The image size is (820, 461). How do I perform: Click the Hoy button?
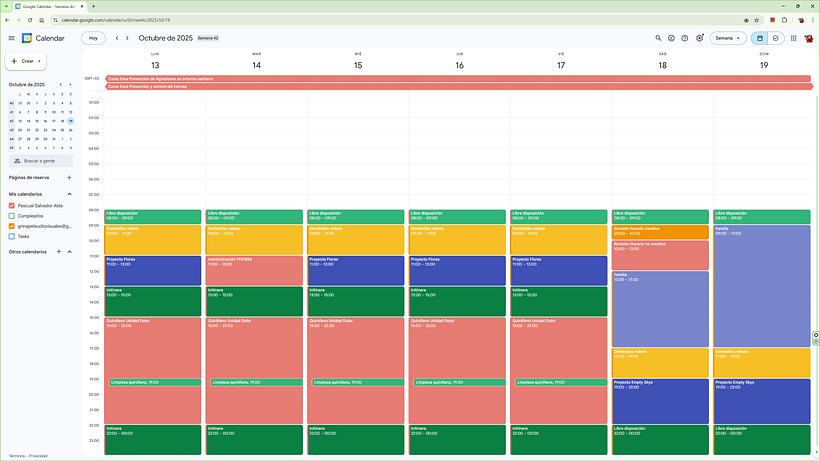pyautogui.click(x=93, y=38)
